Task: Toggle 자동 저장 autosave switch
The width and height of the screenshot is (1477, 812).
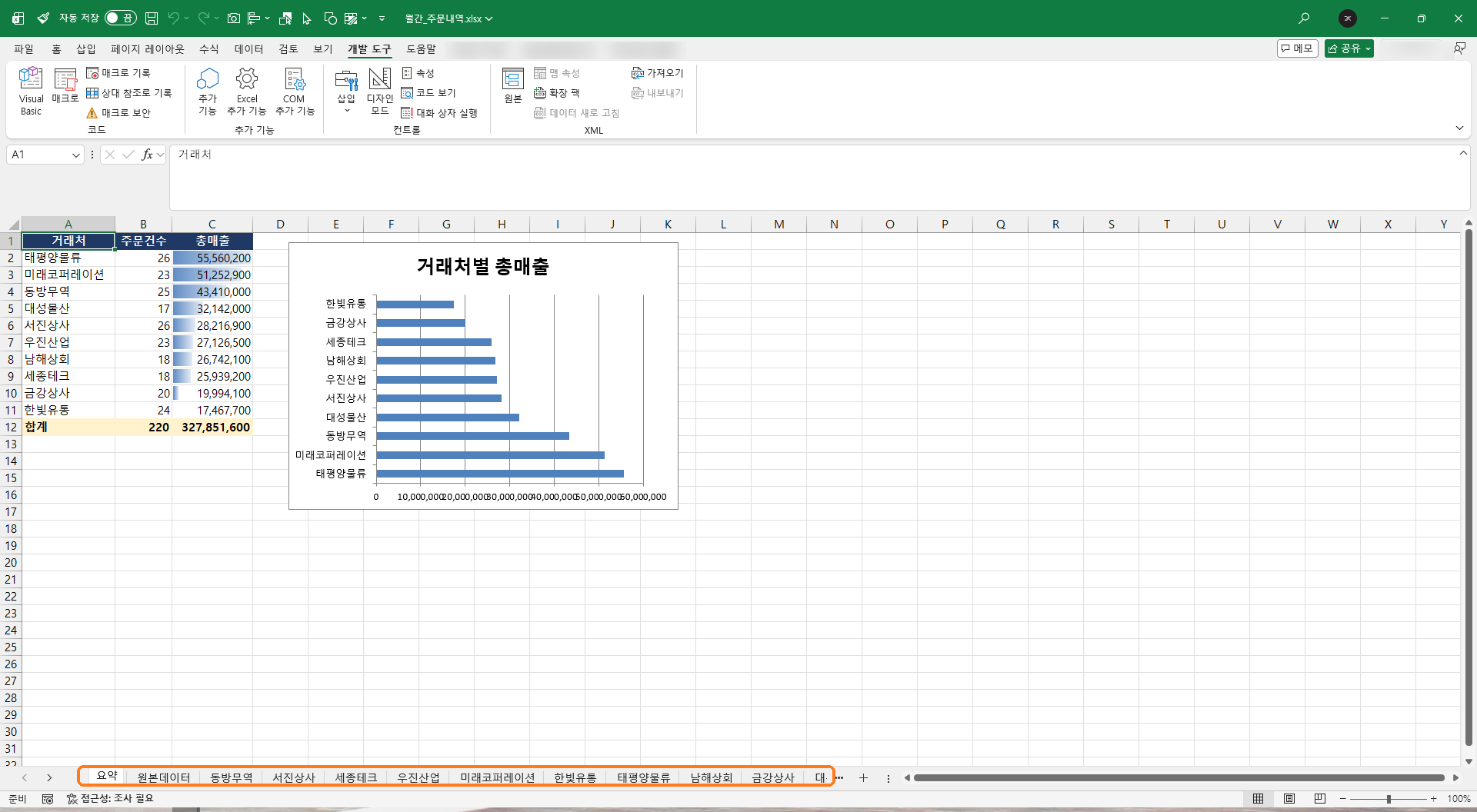Action: (x=120, y=18)
